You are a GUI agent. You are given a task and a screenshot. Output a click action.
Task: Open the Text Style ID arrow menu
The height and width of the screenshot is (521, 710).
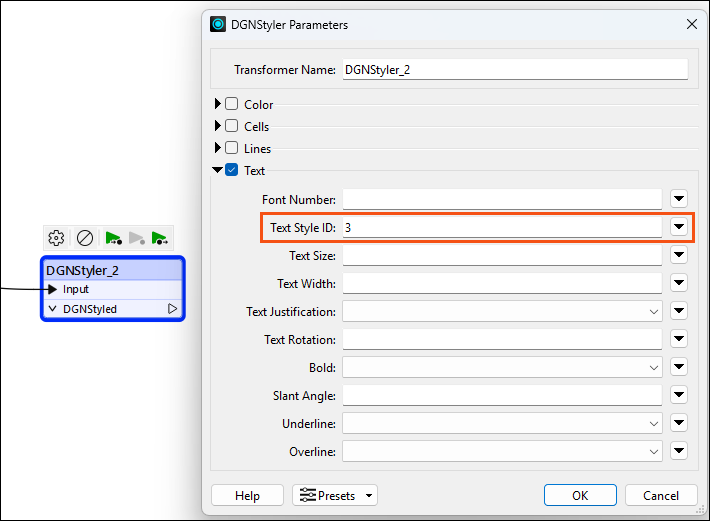(679, 226)
